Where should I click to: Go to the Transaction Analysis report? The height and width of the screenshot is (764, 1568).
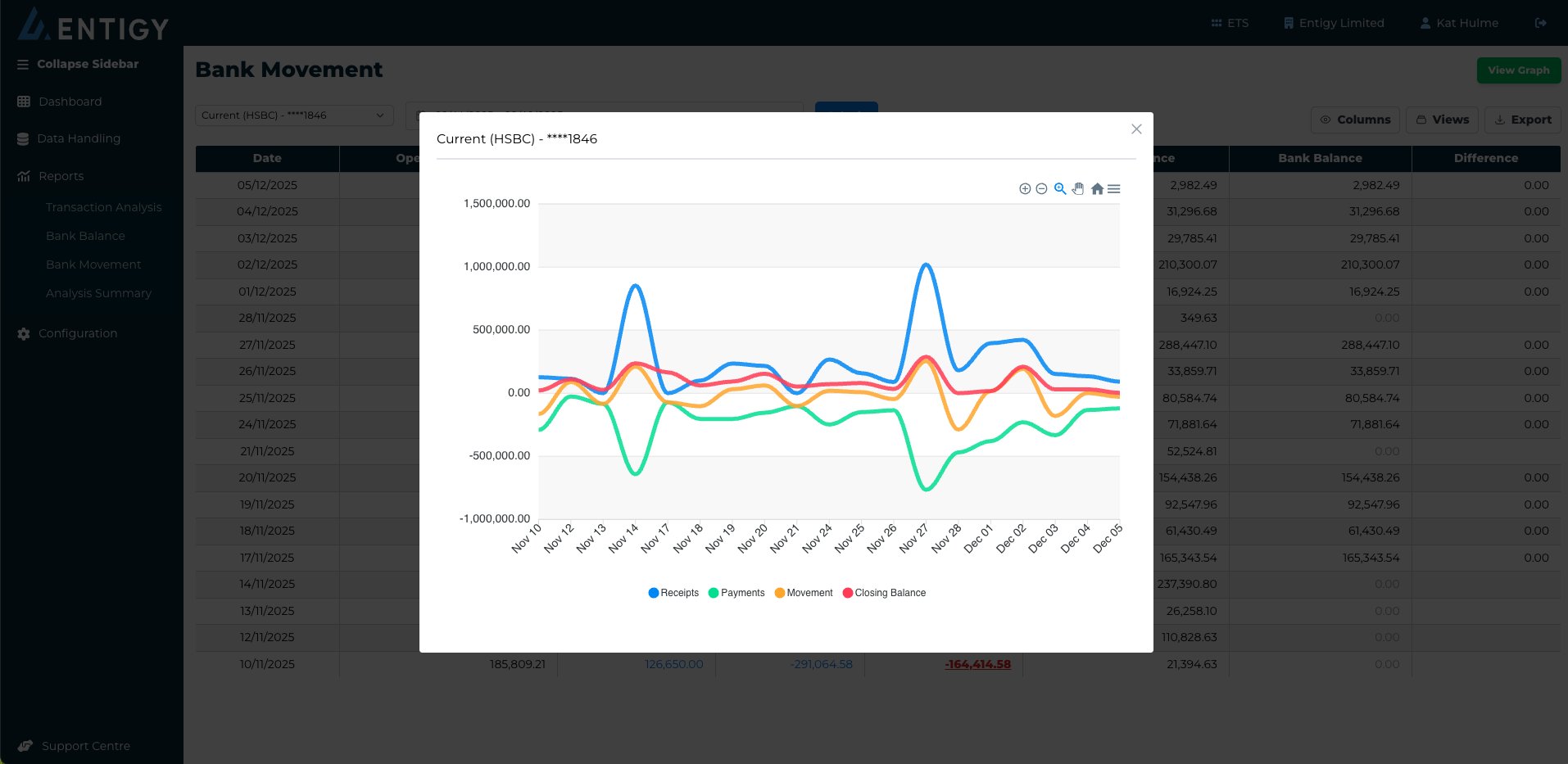[103, 207]
